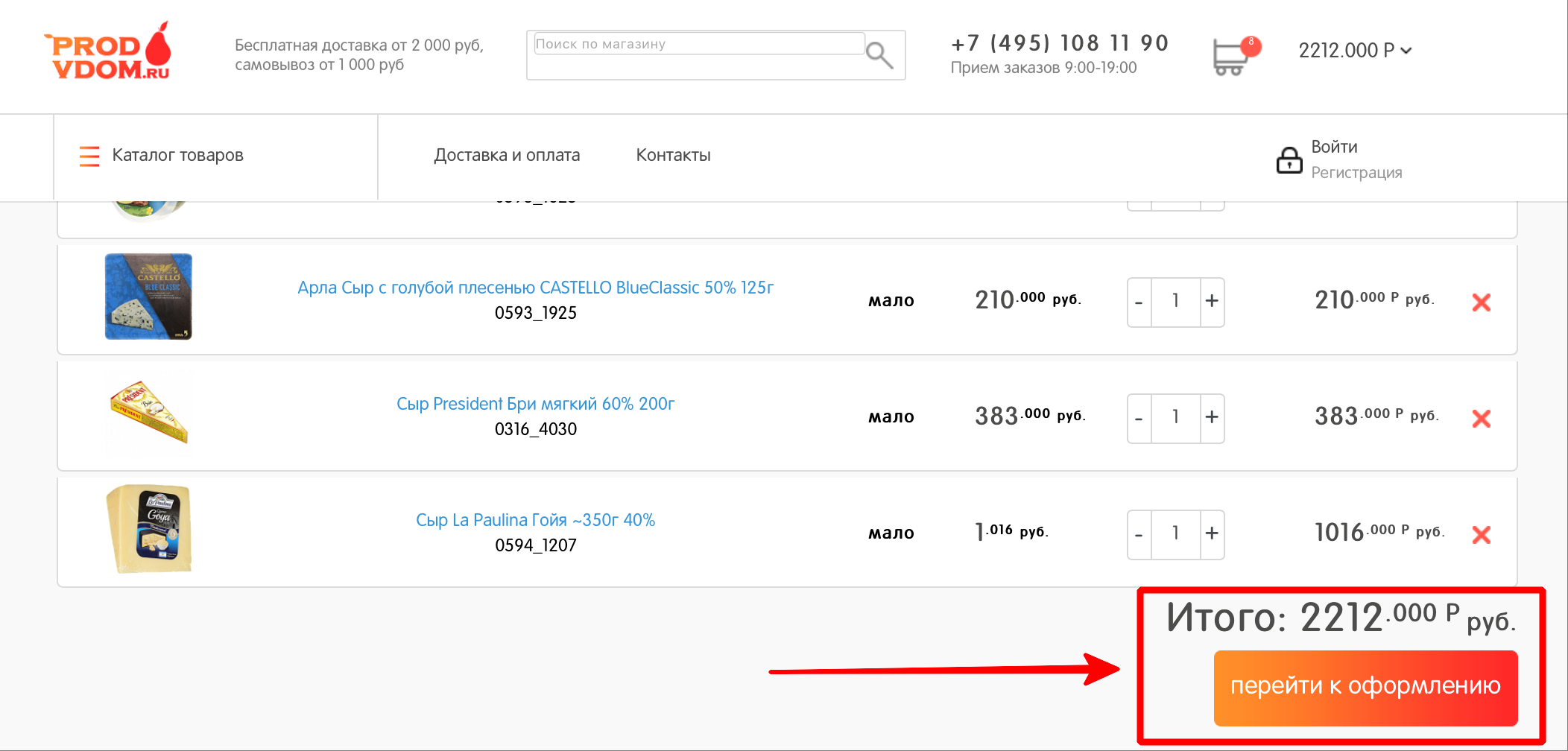Open Доставка и оплата menu item
This screenshot has width=1568, height=751.
(507, 155)
